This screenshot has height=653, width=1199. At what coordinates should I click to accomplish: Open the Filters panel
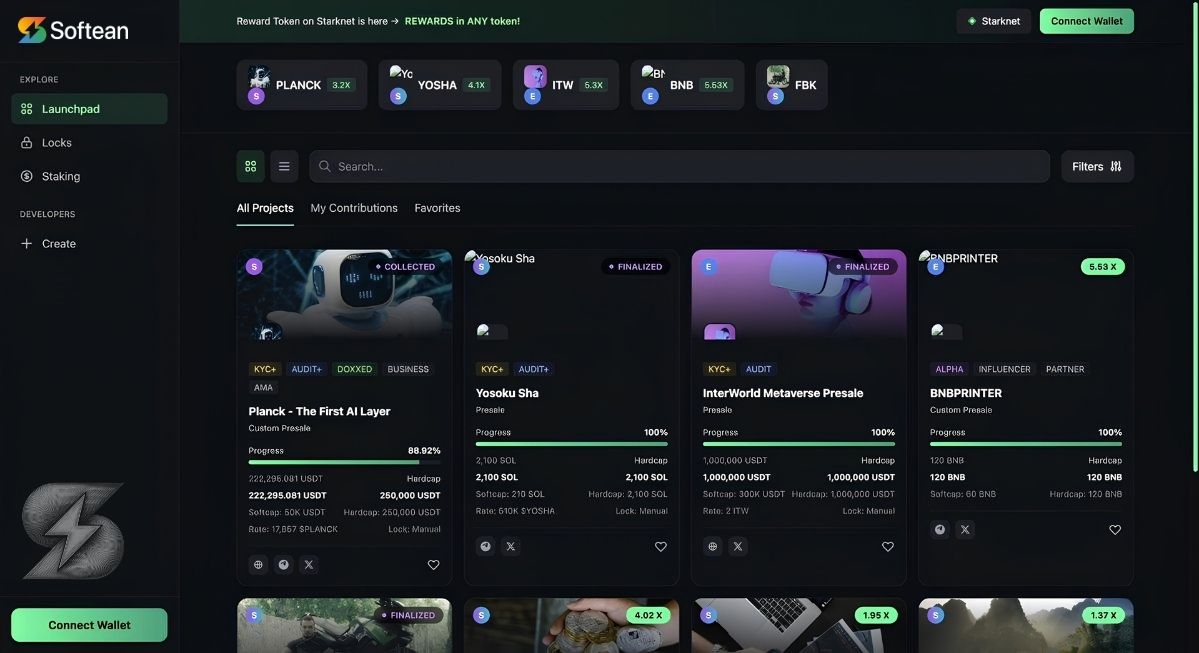pos(1097,166)
